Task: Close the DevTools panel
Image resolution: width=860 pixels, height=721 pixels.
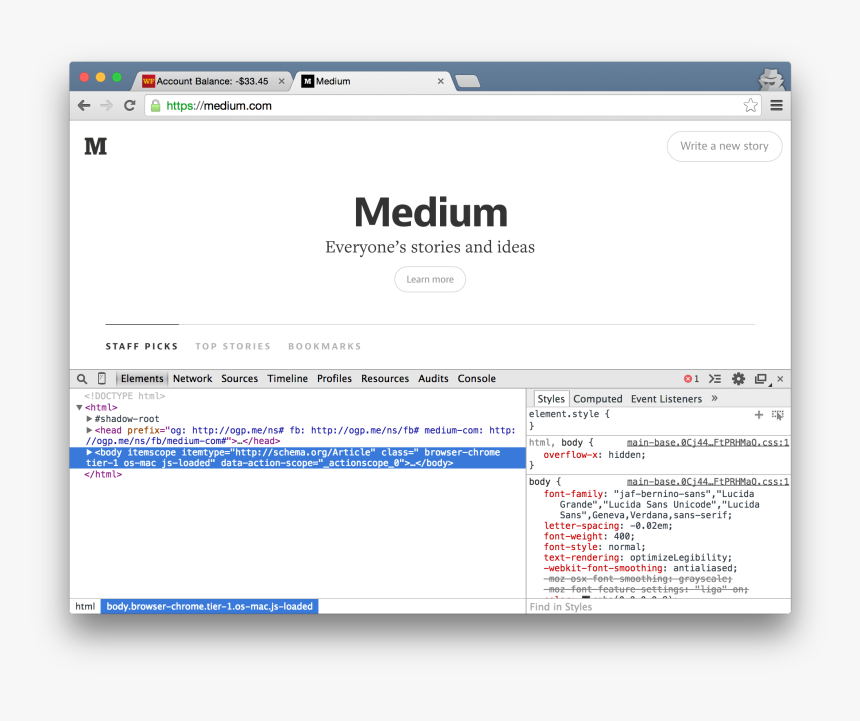Action: tap(780, 379)
